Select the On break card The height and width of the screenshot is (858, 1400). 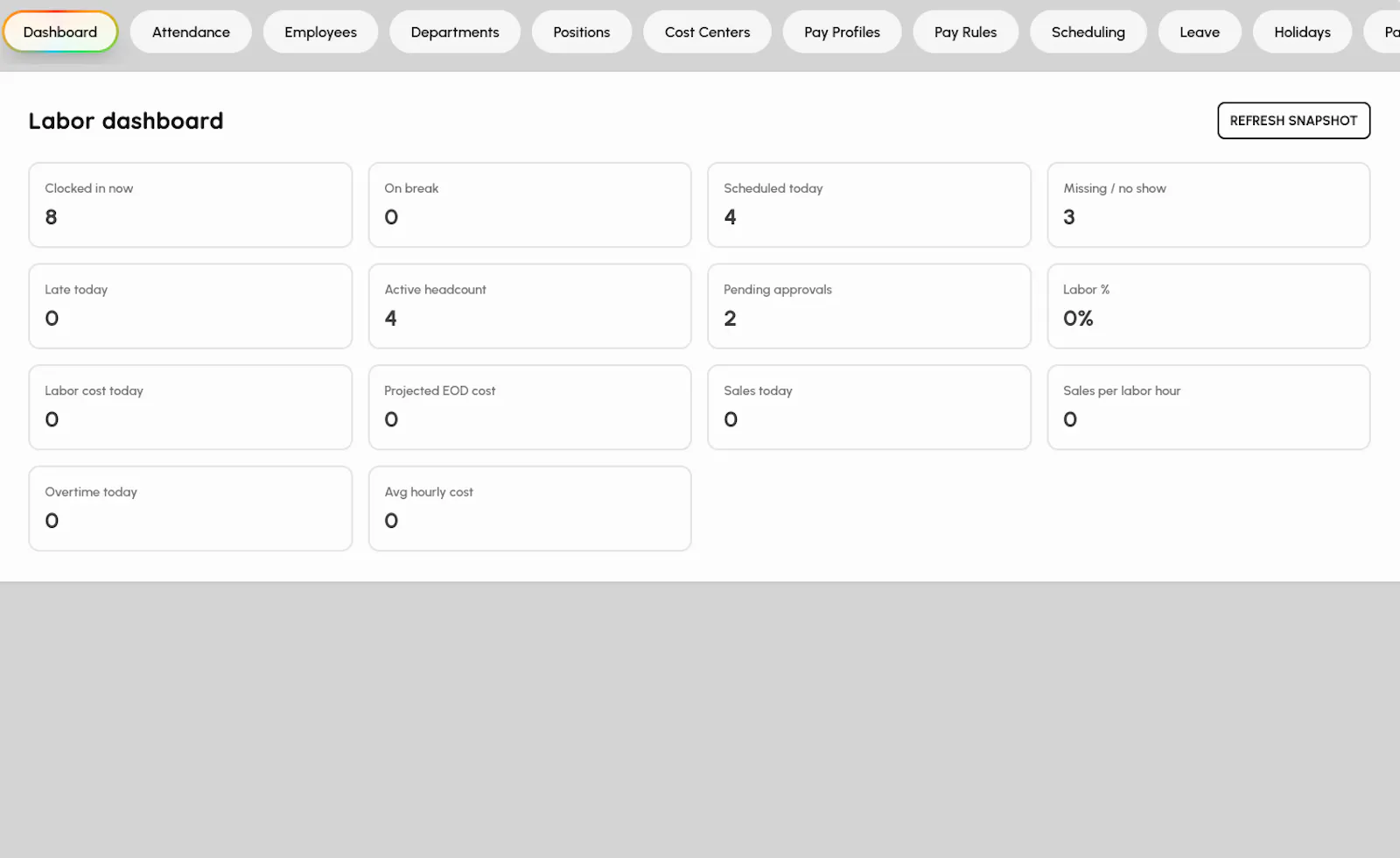click(x=529, y=205)
